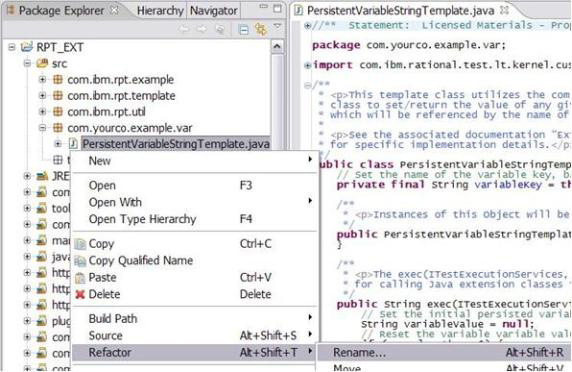Choose Delete from context menu
Viewport: 572px width, 372px height.
pos(195,294)
